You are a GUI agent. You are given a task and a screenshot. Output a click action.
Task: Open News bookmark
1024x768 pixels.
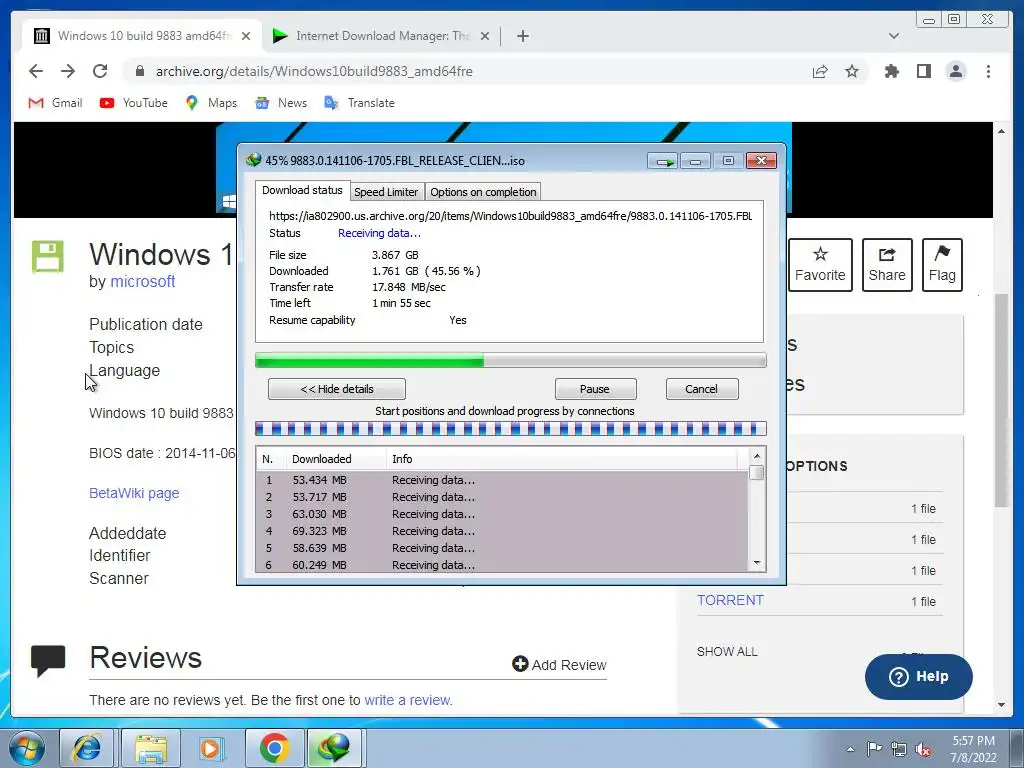point(281,103)
